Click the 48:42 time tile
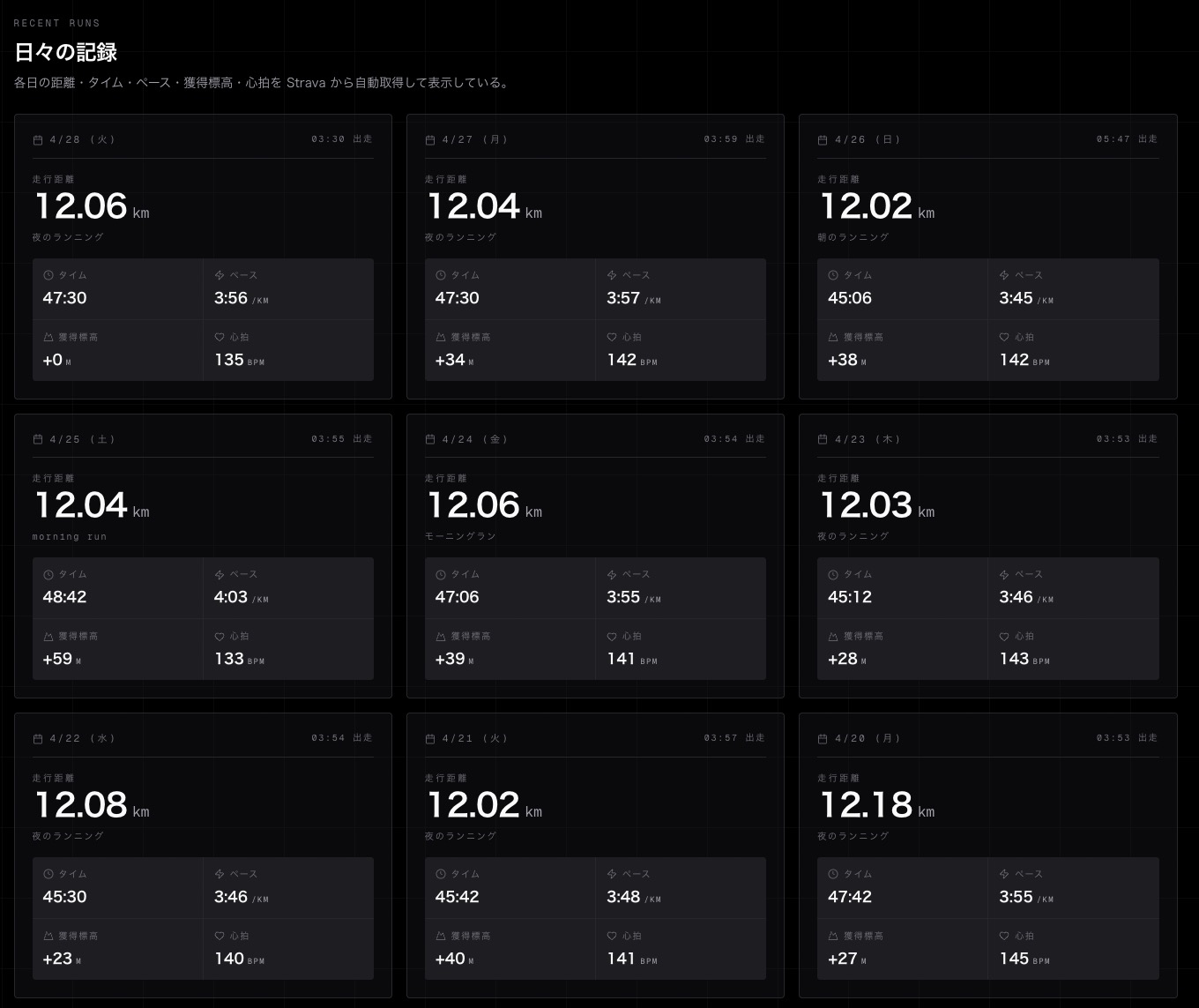Viewport: 1199px width, 1008px height. 117,588
